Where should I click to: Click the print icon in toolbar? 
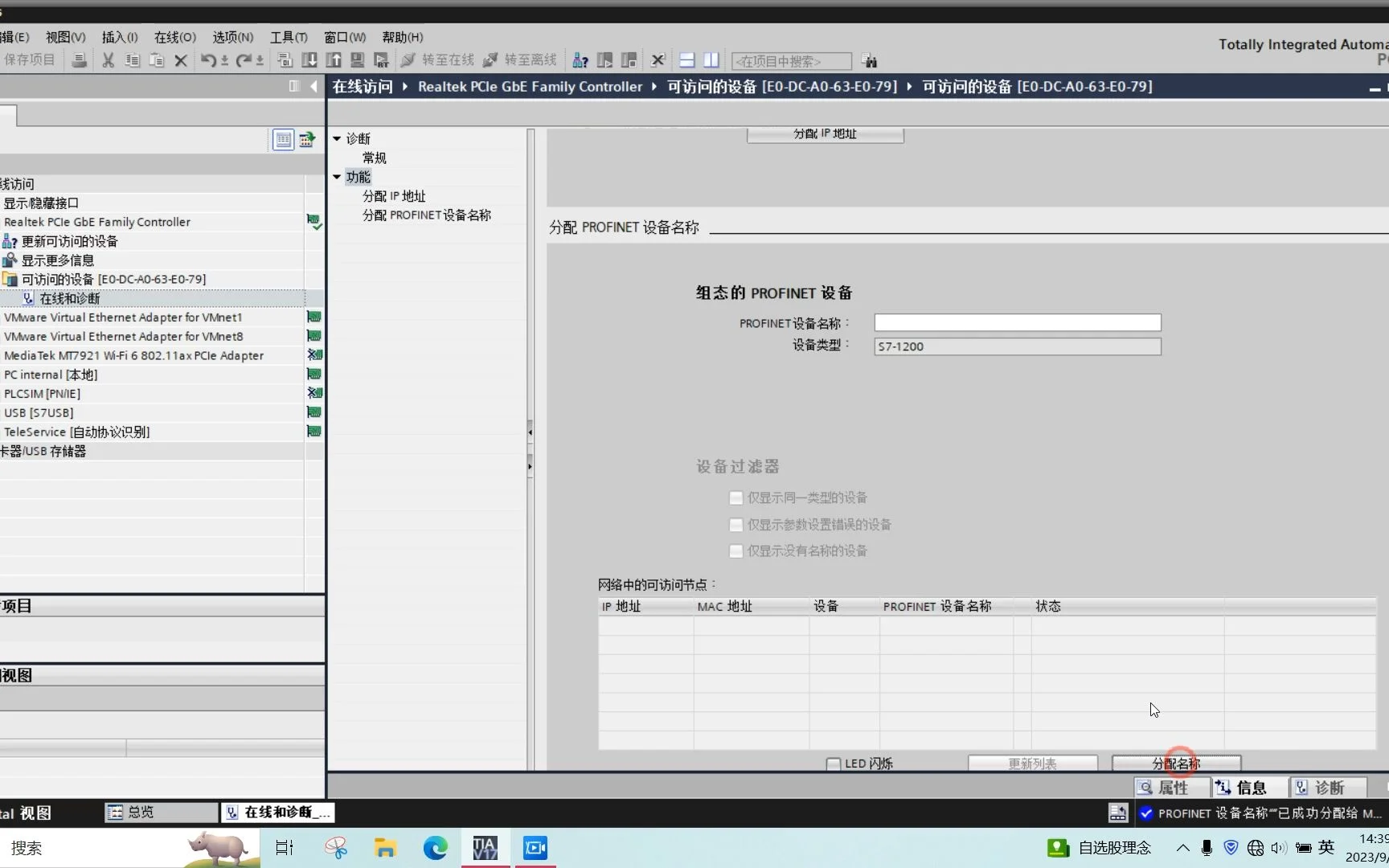[x=79, y=60]
